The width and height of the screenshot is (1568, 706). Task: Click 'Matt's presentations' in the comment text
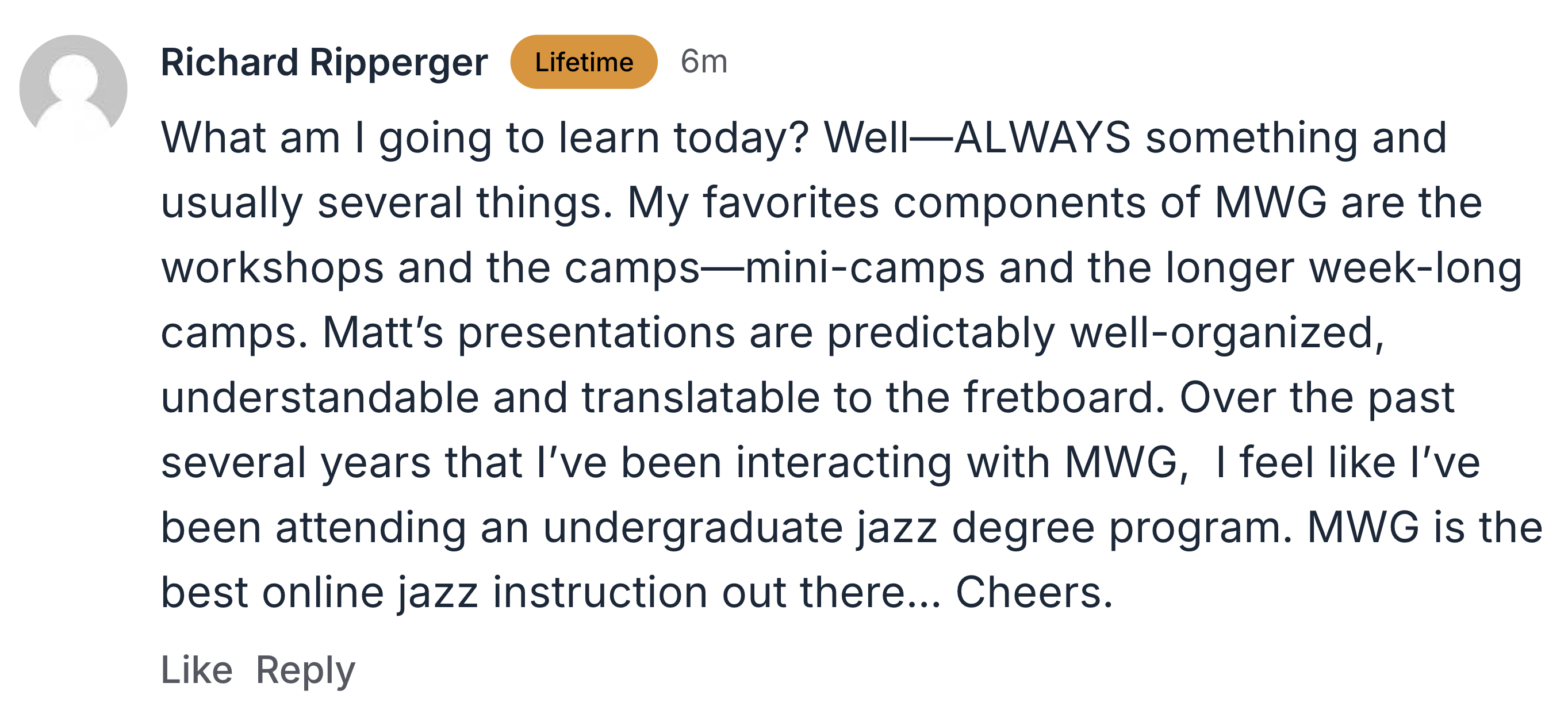[x=528, y=333]
